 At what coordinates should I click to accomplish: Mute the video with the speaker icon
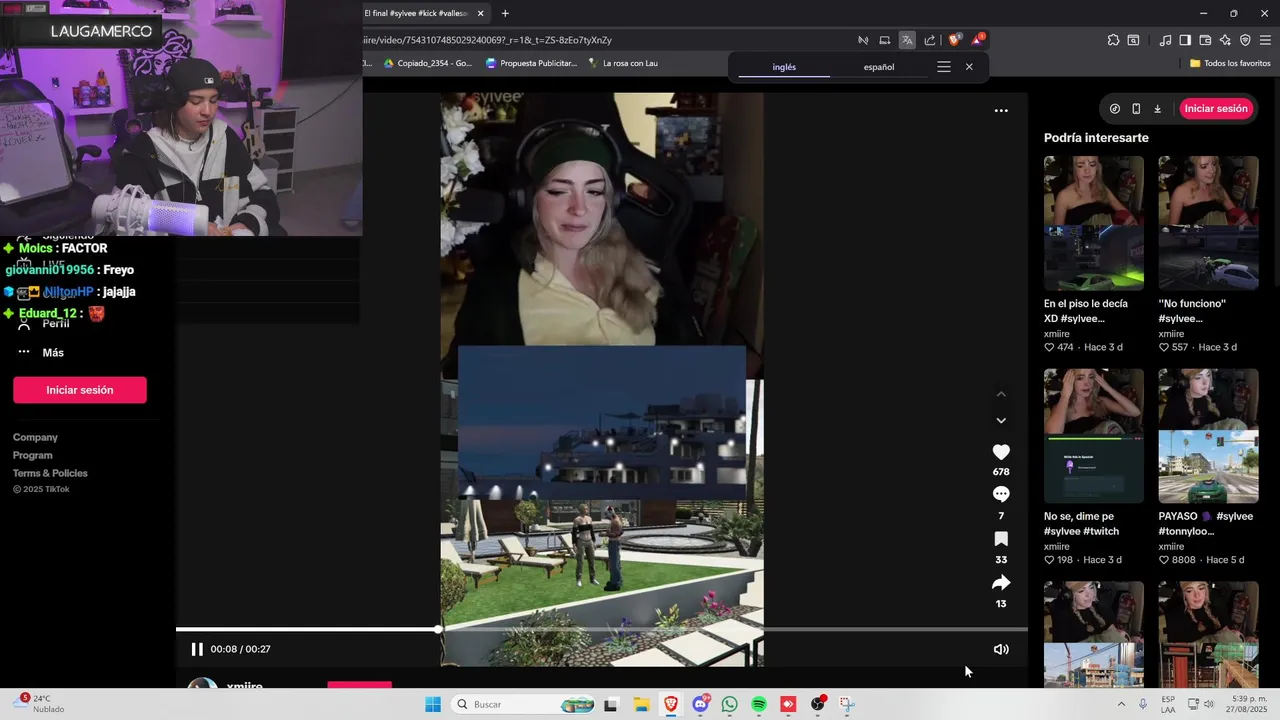point(1001,649)
